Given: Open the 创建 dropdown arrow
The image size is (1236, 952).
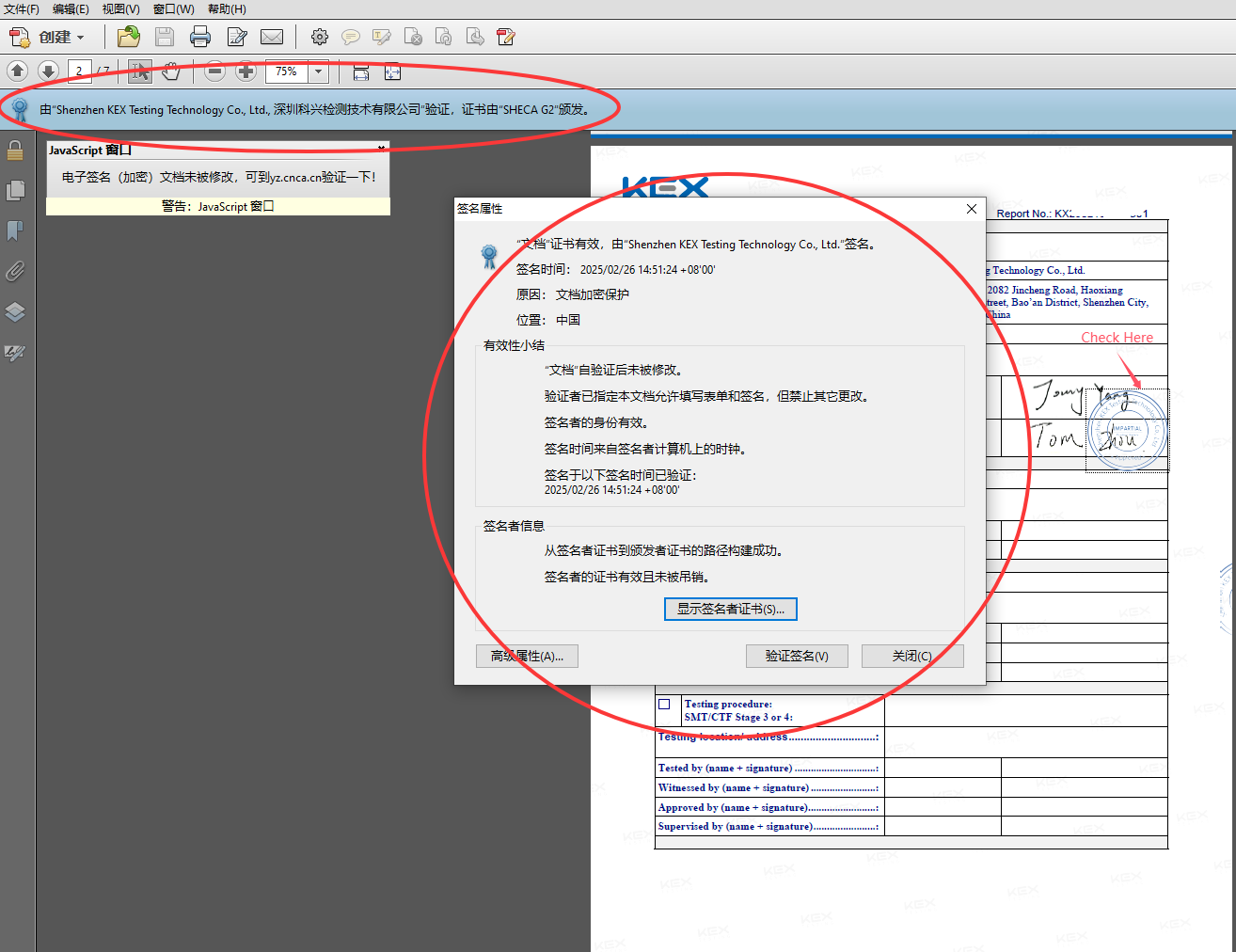Looking at the screenshot, I should point(81,38).
